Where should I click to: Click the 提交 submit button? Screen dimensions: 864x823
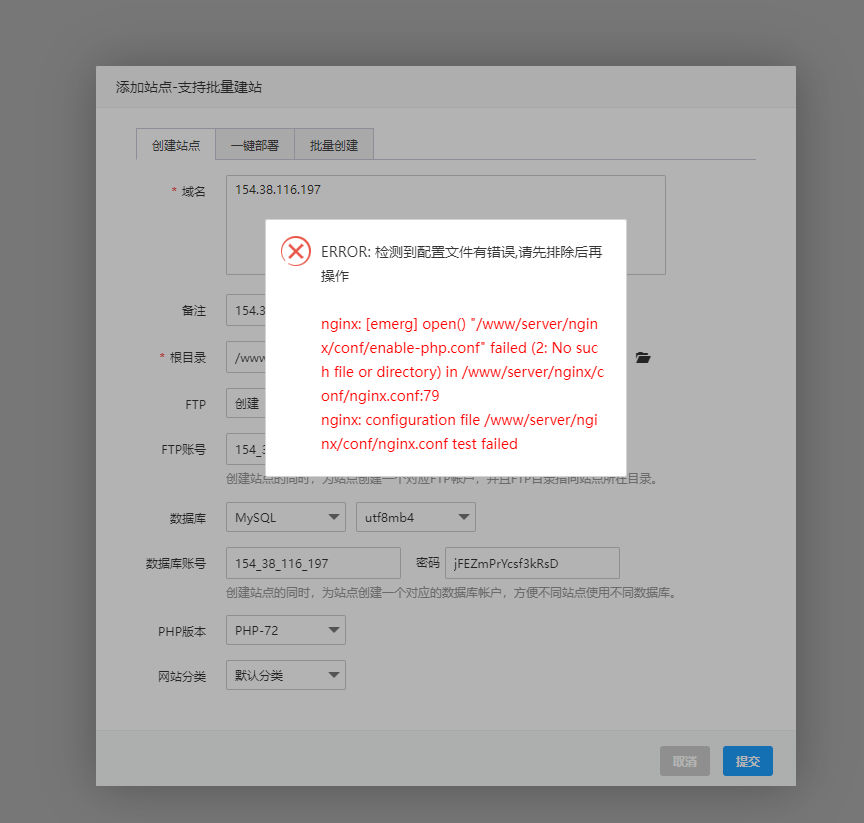748,761
